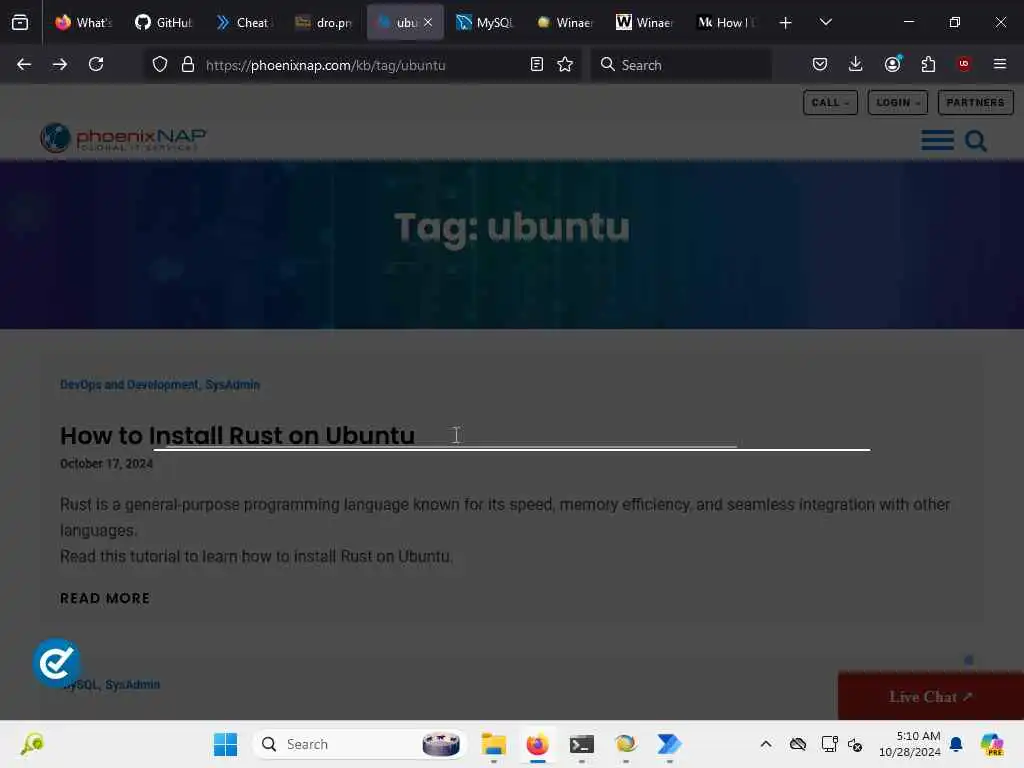Open Windows Start menu
Image resolution: width=1024 pixels, height=768 pixels.
pyautogui.click(x=226, y=744)
